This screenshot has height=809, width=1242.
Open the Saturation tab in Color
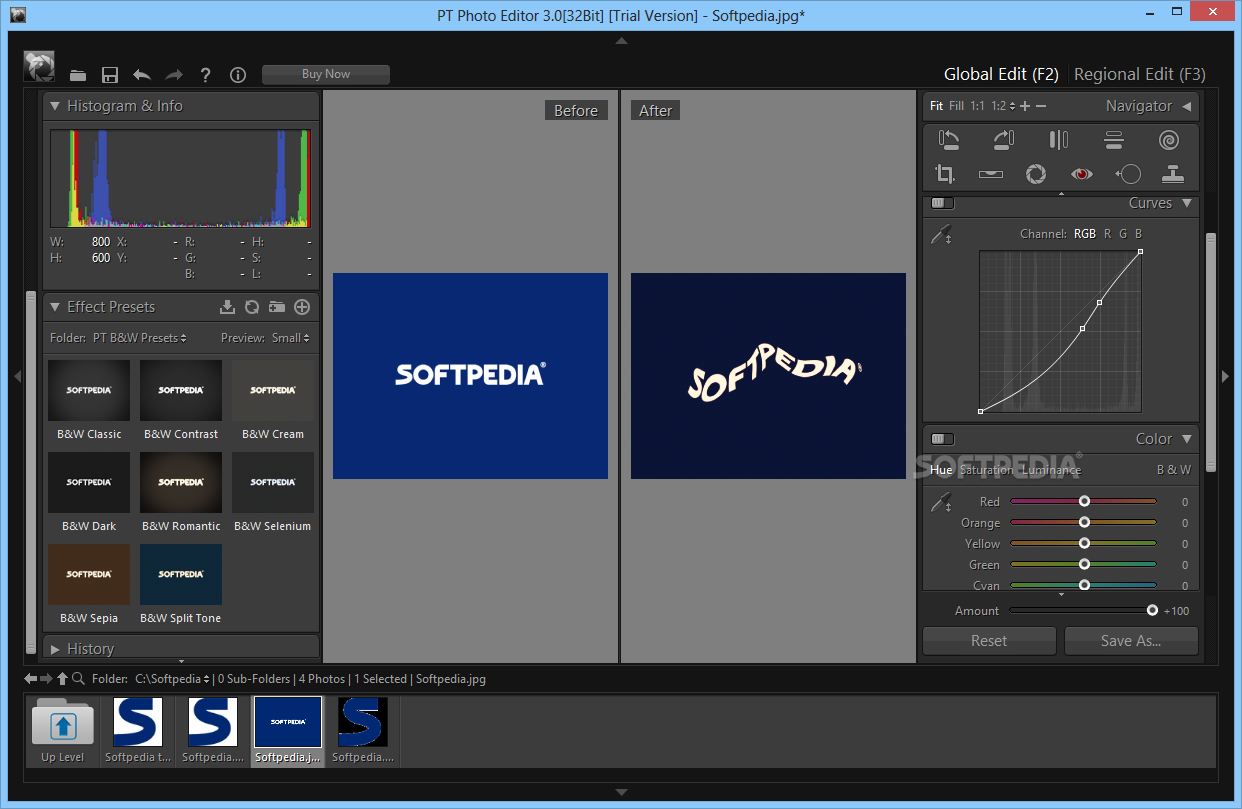point(986,470)
